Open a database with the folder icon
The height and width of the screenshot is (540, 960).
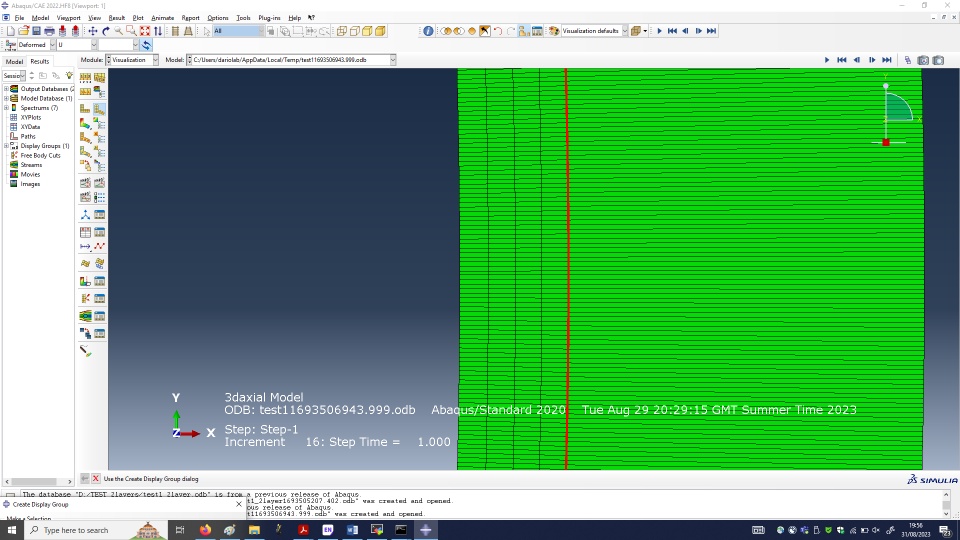pyautogui.click(x=23, y=31)
